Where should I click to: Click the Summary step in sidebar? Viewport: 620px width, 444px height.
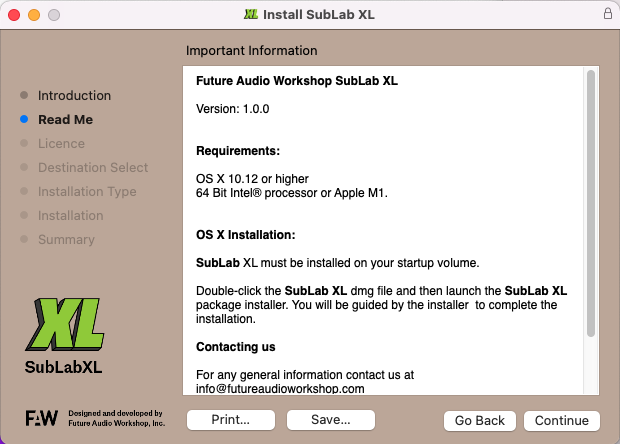point(66,240)
